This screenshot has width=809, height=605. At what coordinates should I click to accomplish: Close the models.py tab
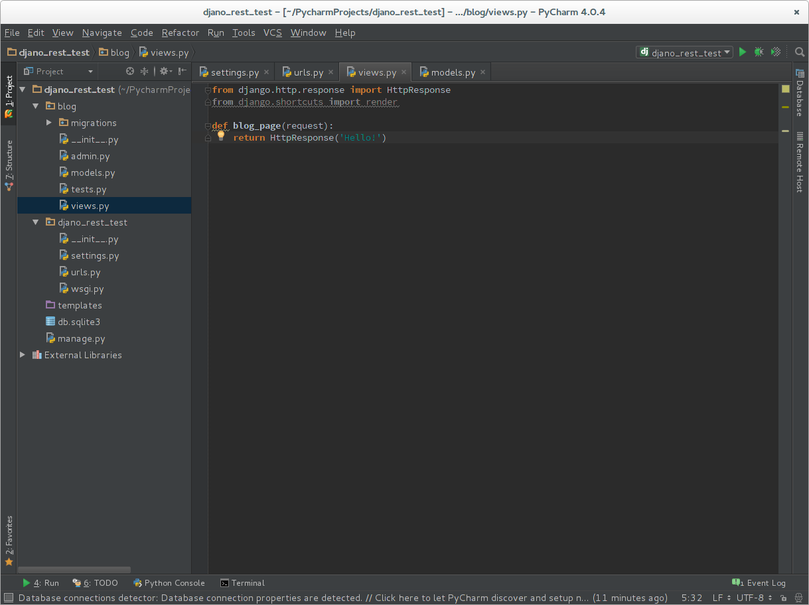[x=483, y=72]
